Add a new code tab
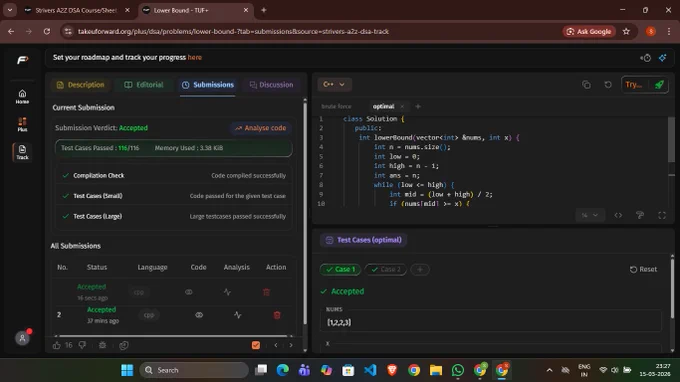The height and width of the screenshot is (382, 680). point(418,106)
